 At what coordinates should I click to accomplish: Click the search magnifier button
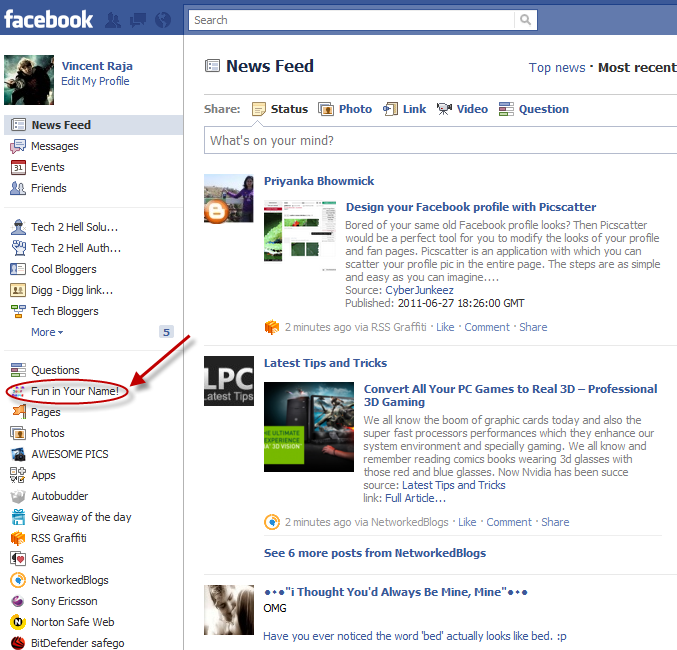525,20
